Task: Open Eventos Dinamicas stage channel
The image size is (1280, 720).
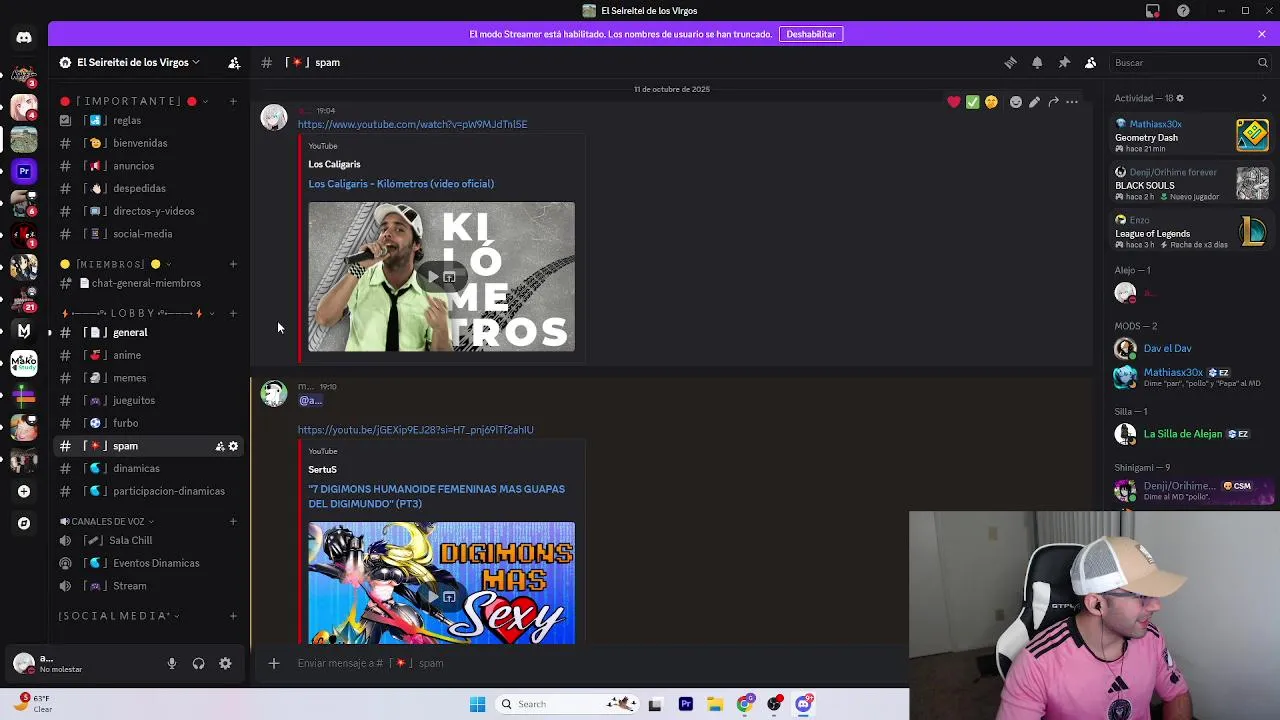Action: click(150, 563)
